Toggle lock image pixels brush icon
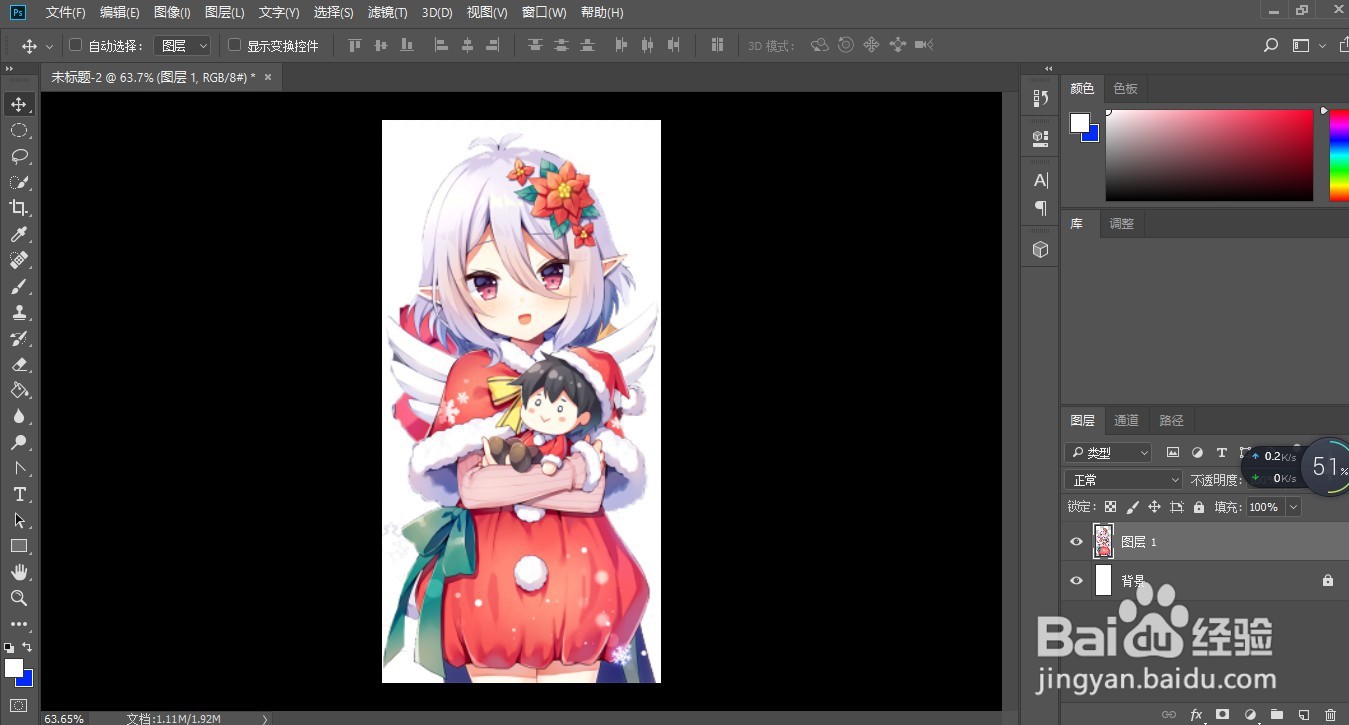1349x725 pixels. click(x=1132, y=507)
